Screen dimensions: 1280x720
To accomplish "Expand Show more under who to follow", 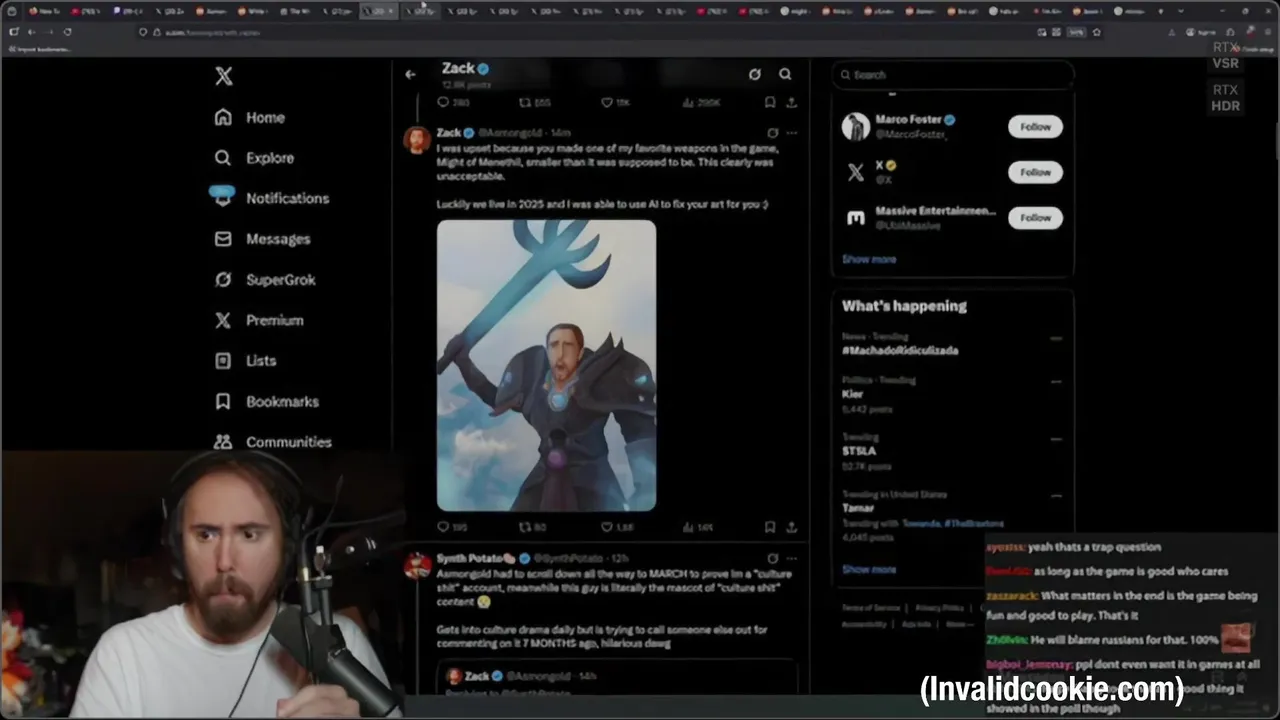I will 869,259.
